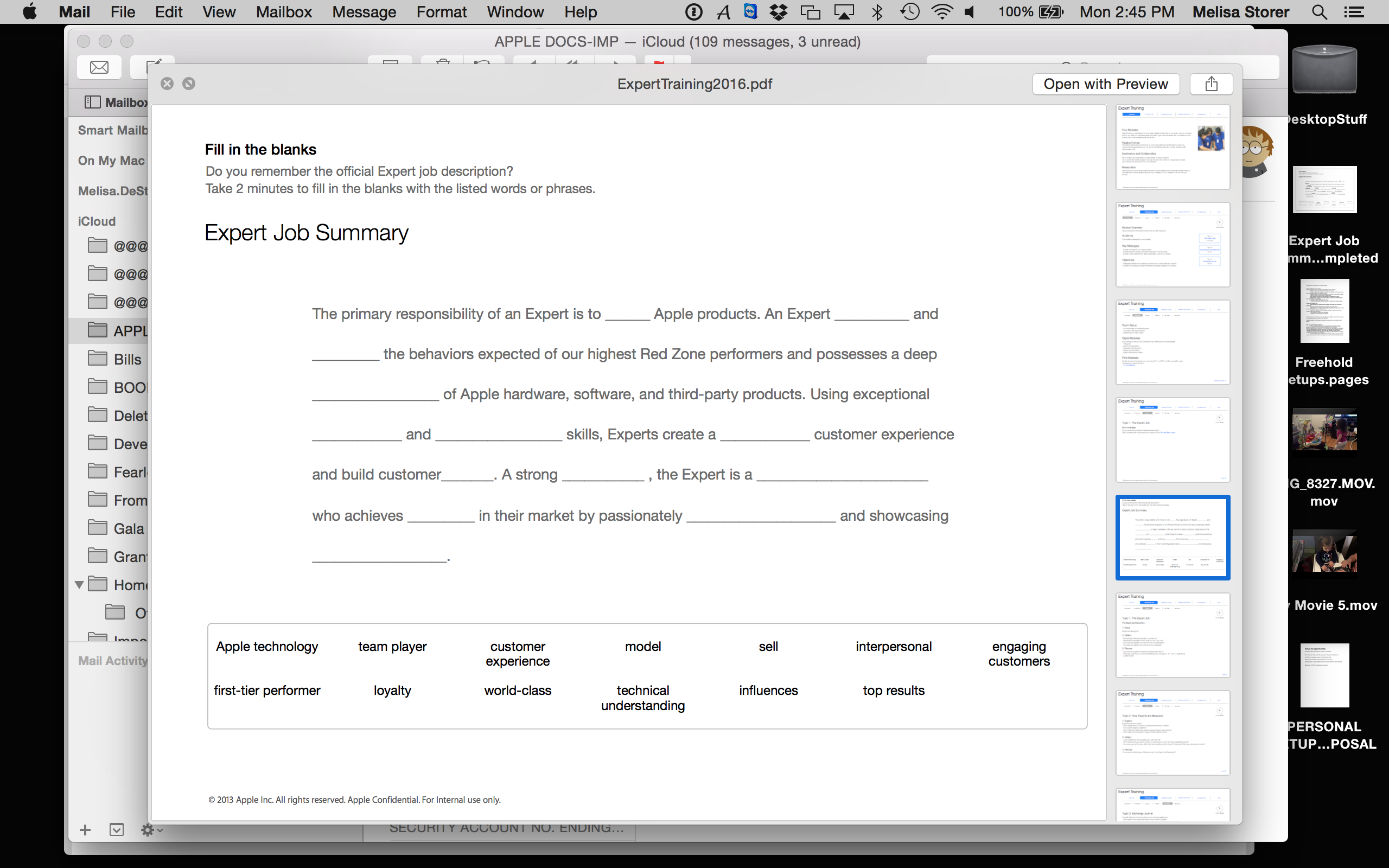Click the Share icon in Quick Look
Viewport: 1389px width, 868px height.
pos(1211,84)
